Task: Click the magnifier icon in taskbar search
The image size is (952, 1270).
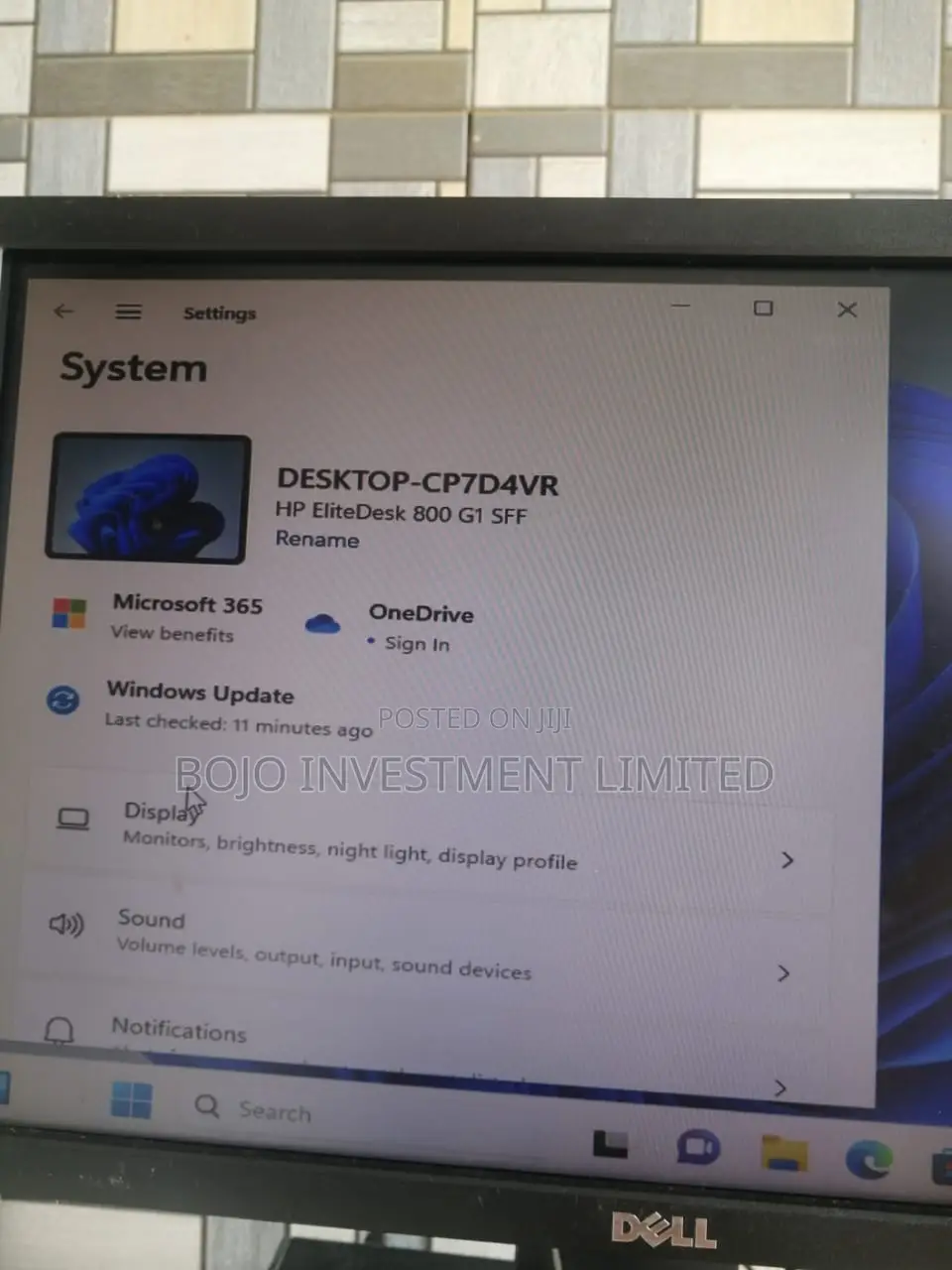Action: click(207, 1105)
